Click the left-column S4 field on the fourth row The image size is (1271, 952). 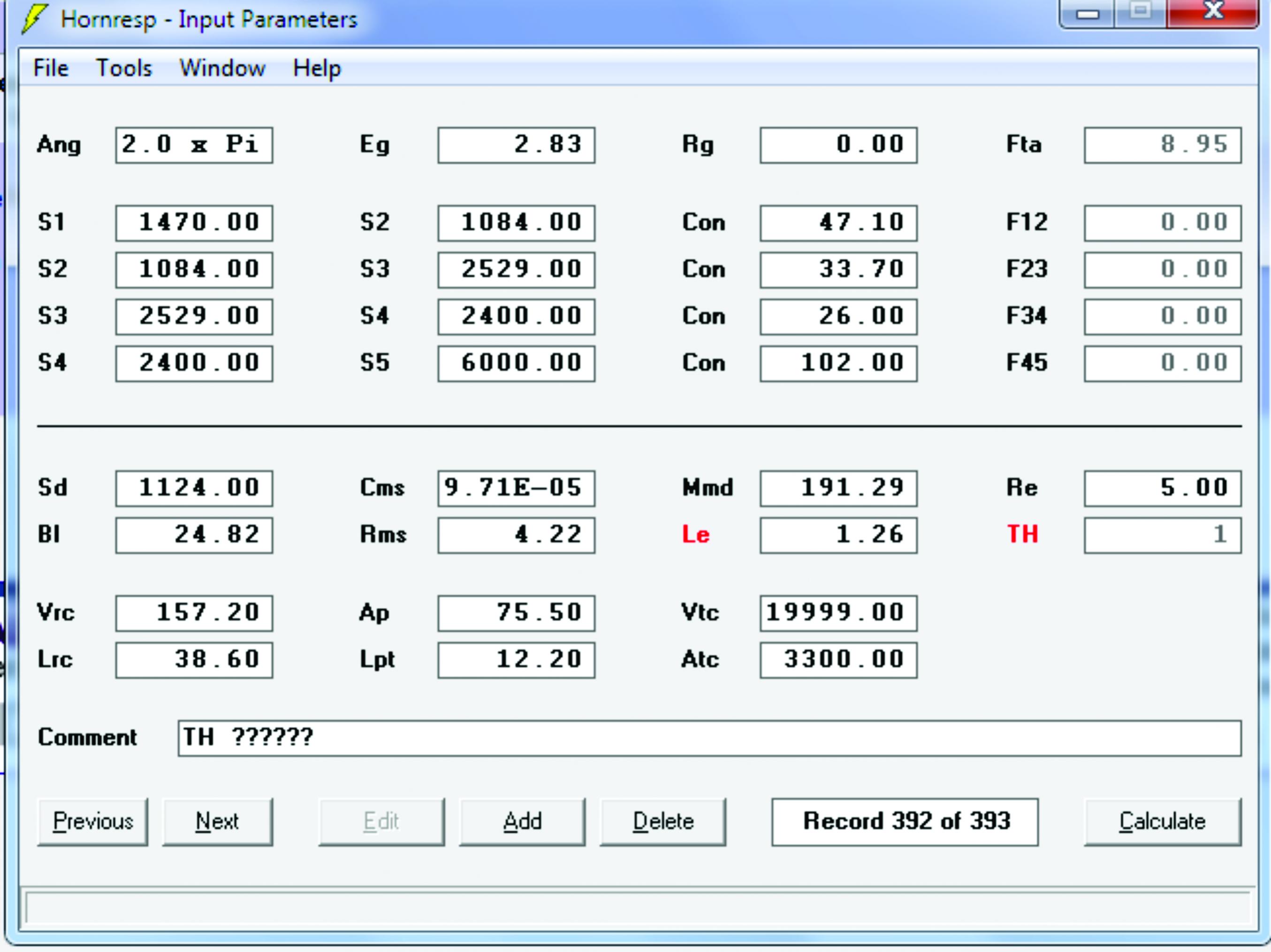click(194, 363)
